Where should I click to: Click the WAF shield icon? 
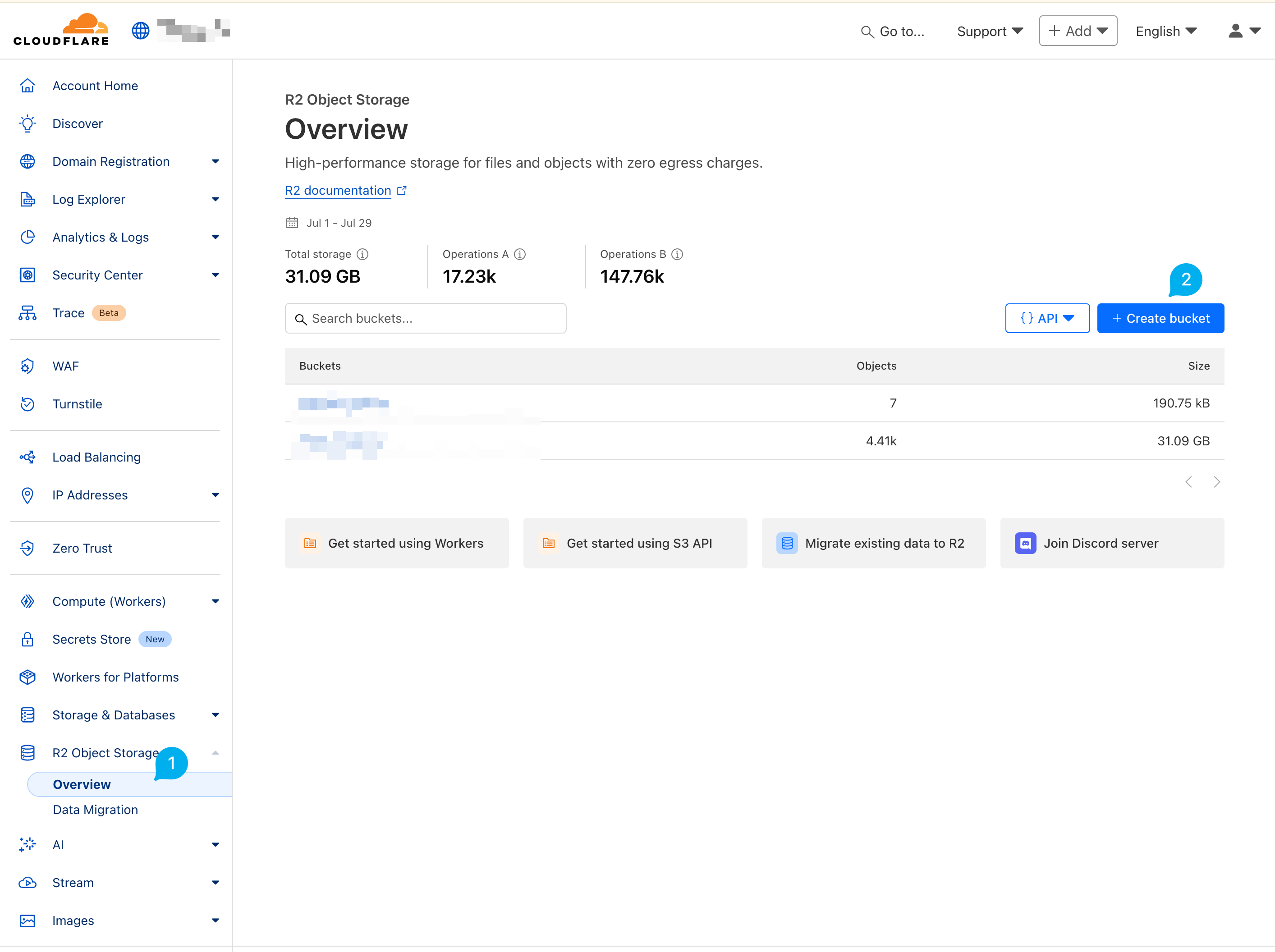click(27, 366)
